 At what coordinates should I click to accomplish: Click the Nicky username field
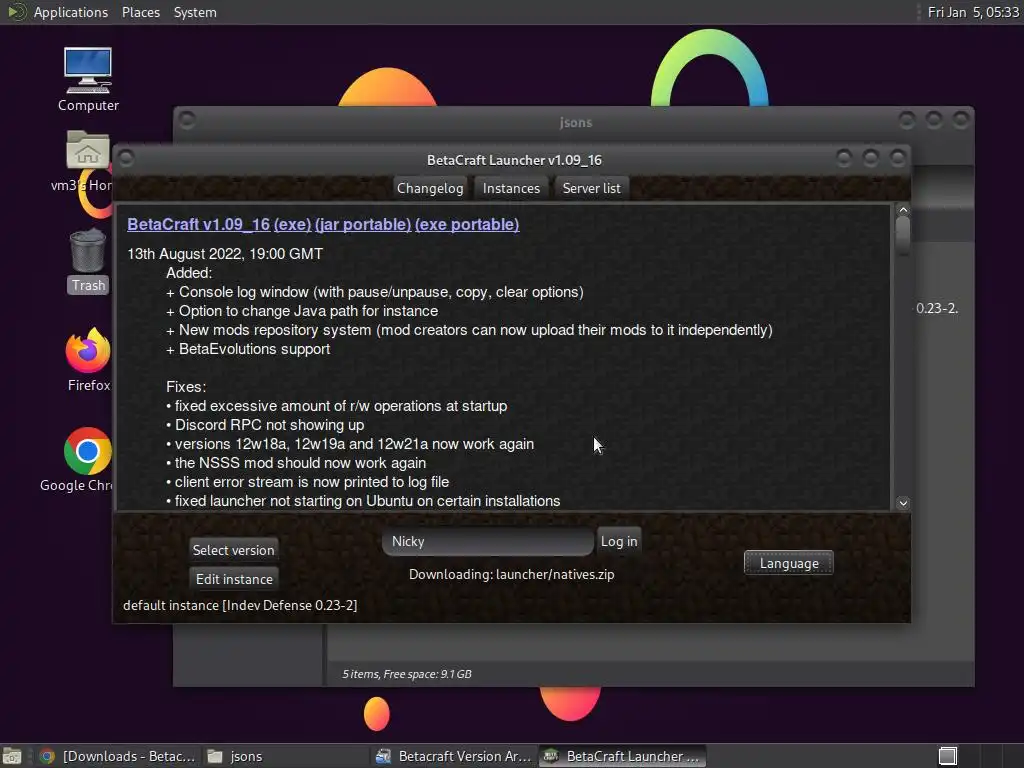(488, 541)
